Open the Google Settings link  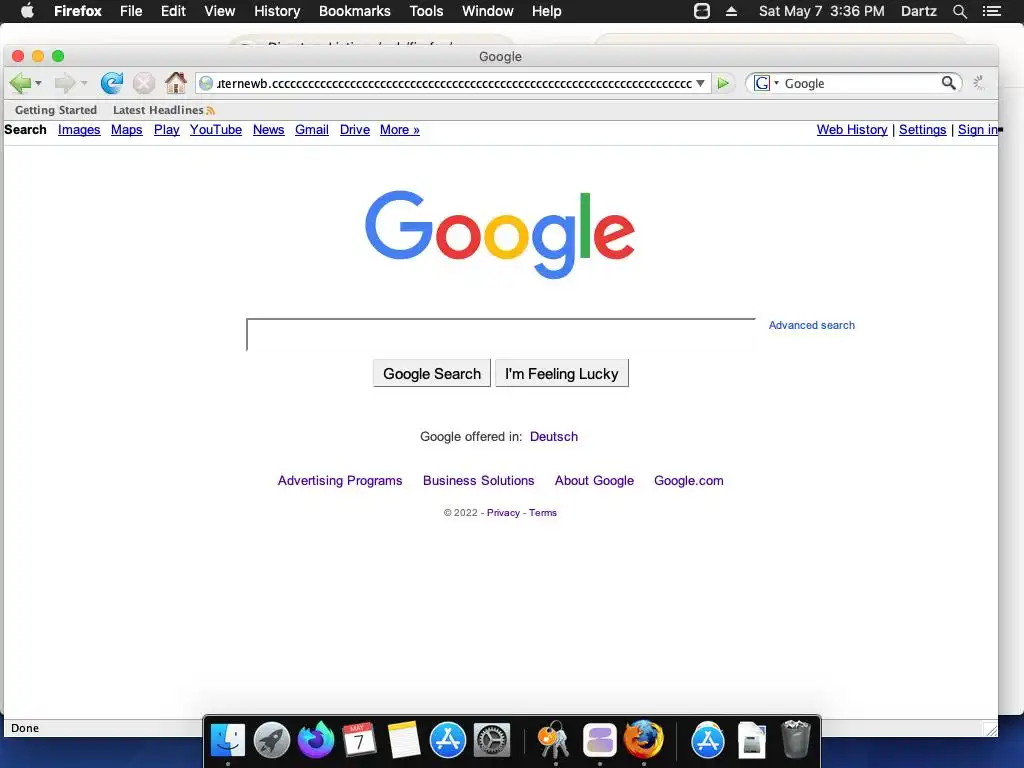[x=922, y=129]
